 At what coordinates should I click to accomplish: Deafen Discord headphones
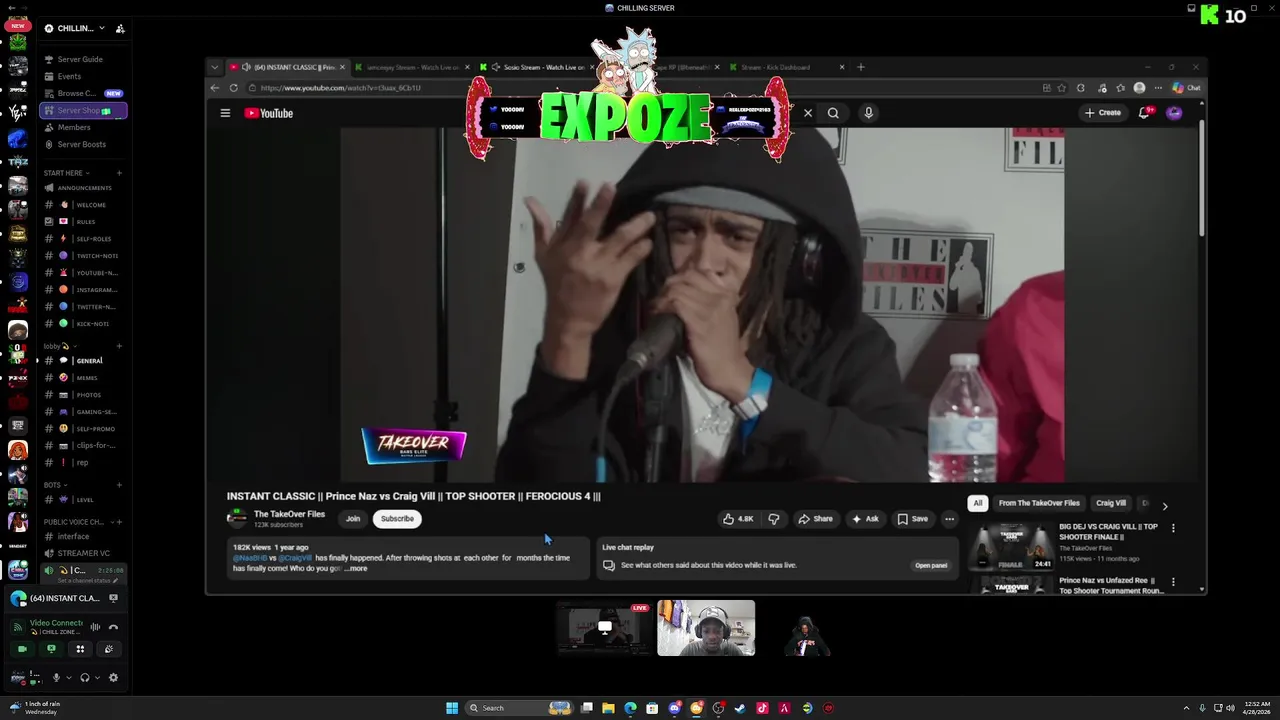(x=84, y=677)
